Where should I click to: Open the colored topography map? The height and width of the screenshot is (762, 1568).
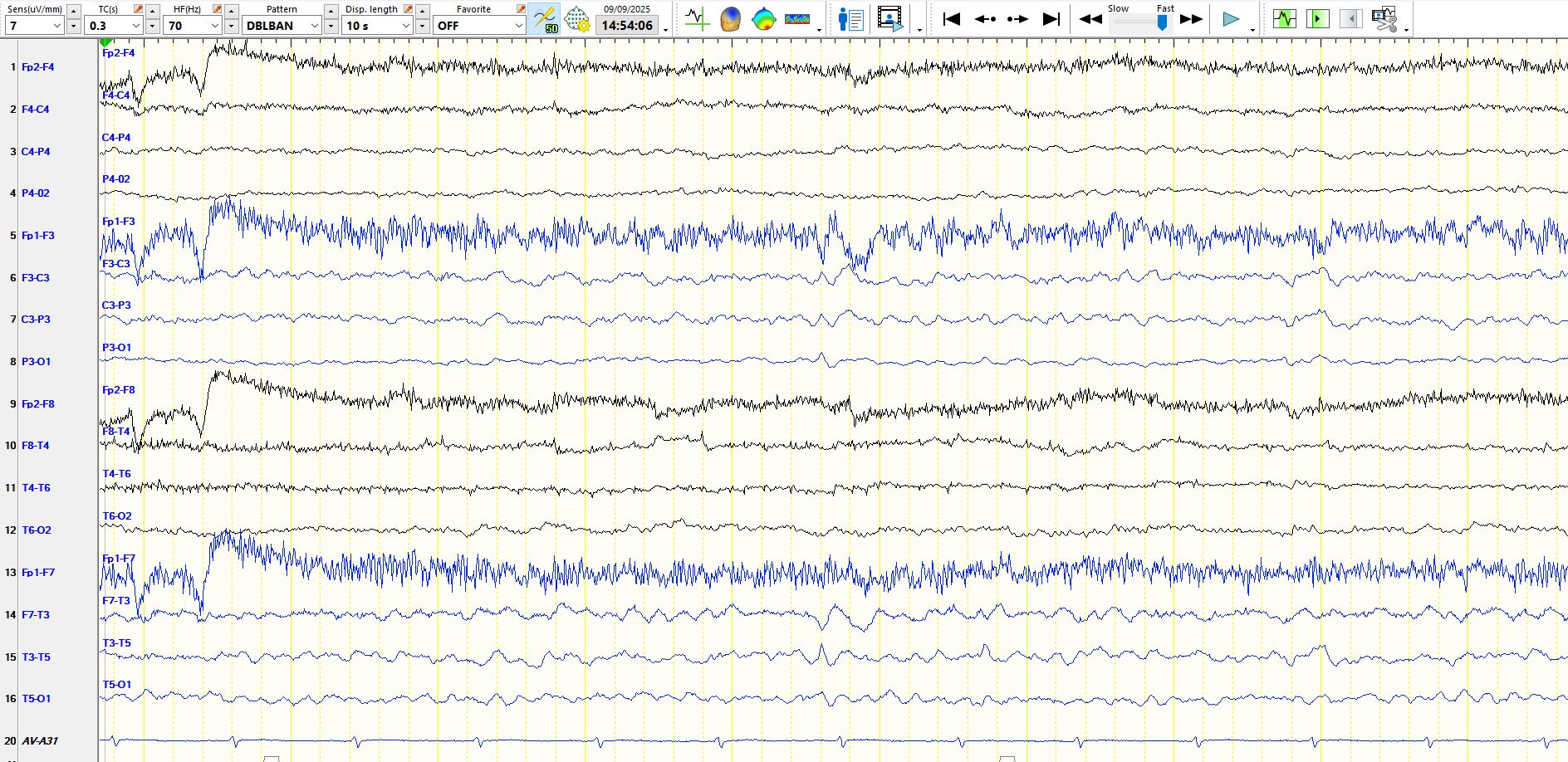click(763, 19)
